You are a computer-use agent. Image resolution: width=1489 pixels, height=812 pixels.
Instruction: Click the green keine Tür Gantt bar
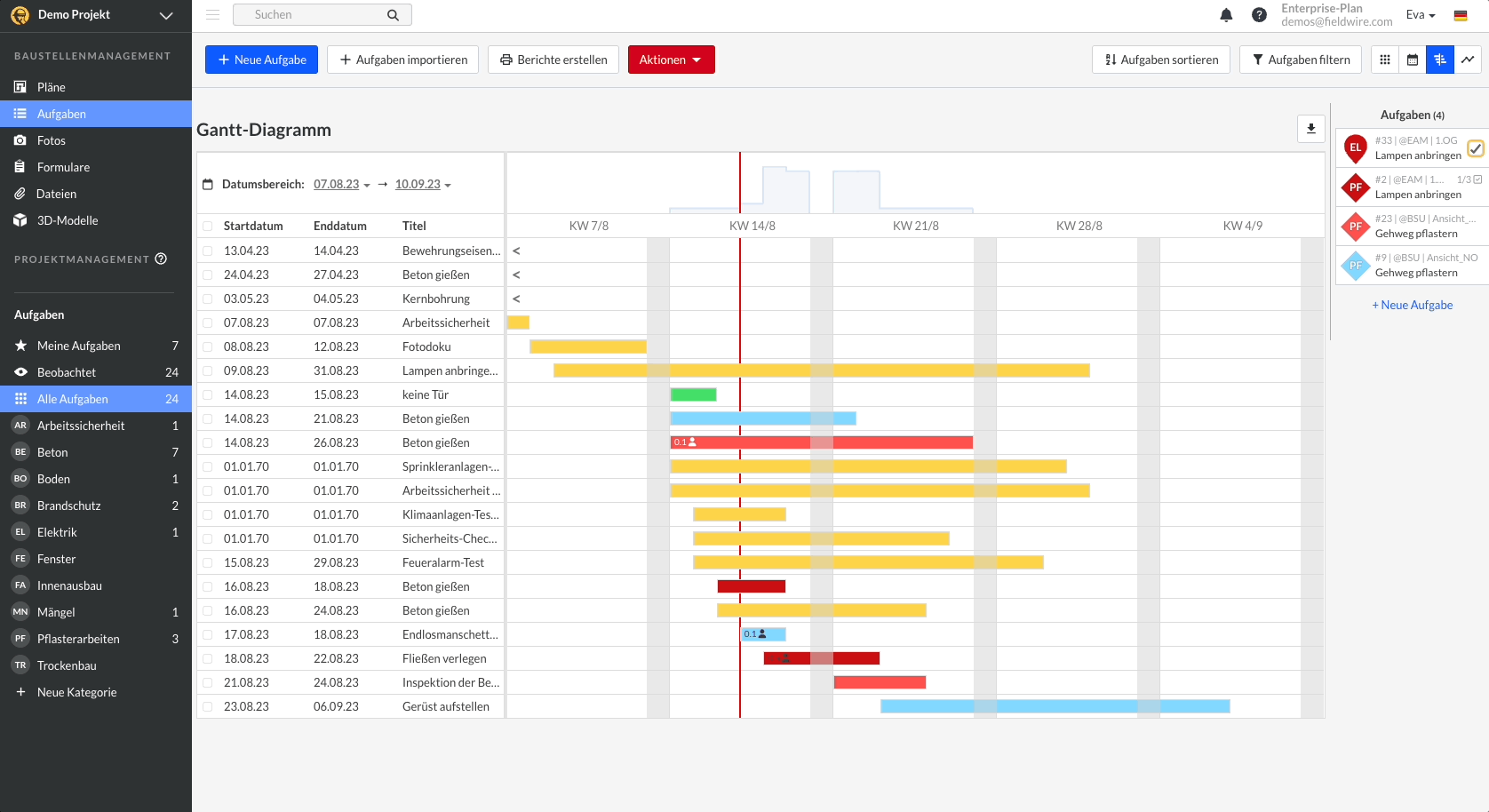693,394
